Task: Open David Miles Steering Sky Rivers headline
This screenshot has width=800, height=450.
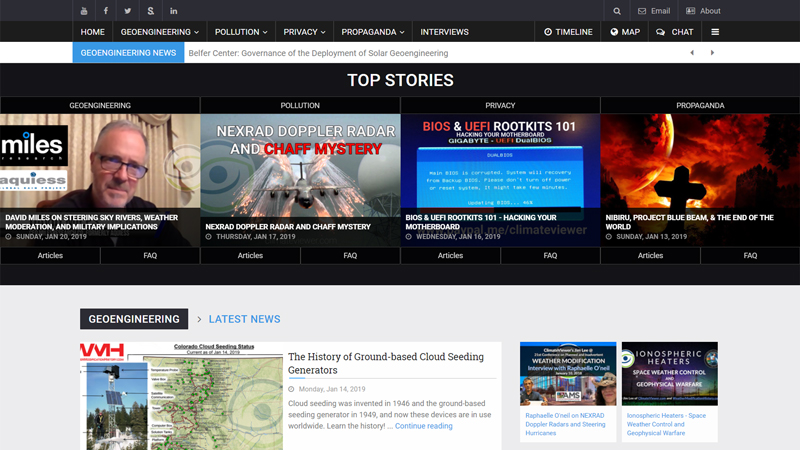Action: coord(92,222)
